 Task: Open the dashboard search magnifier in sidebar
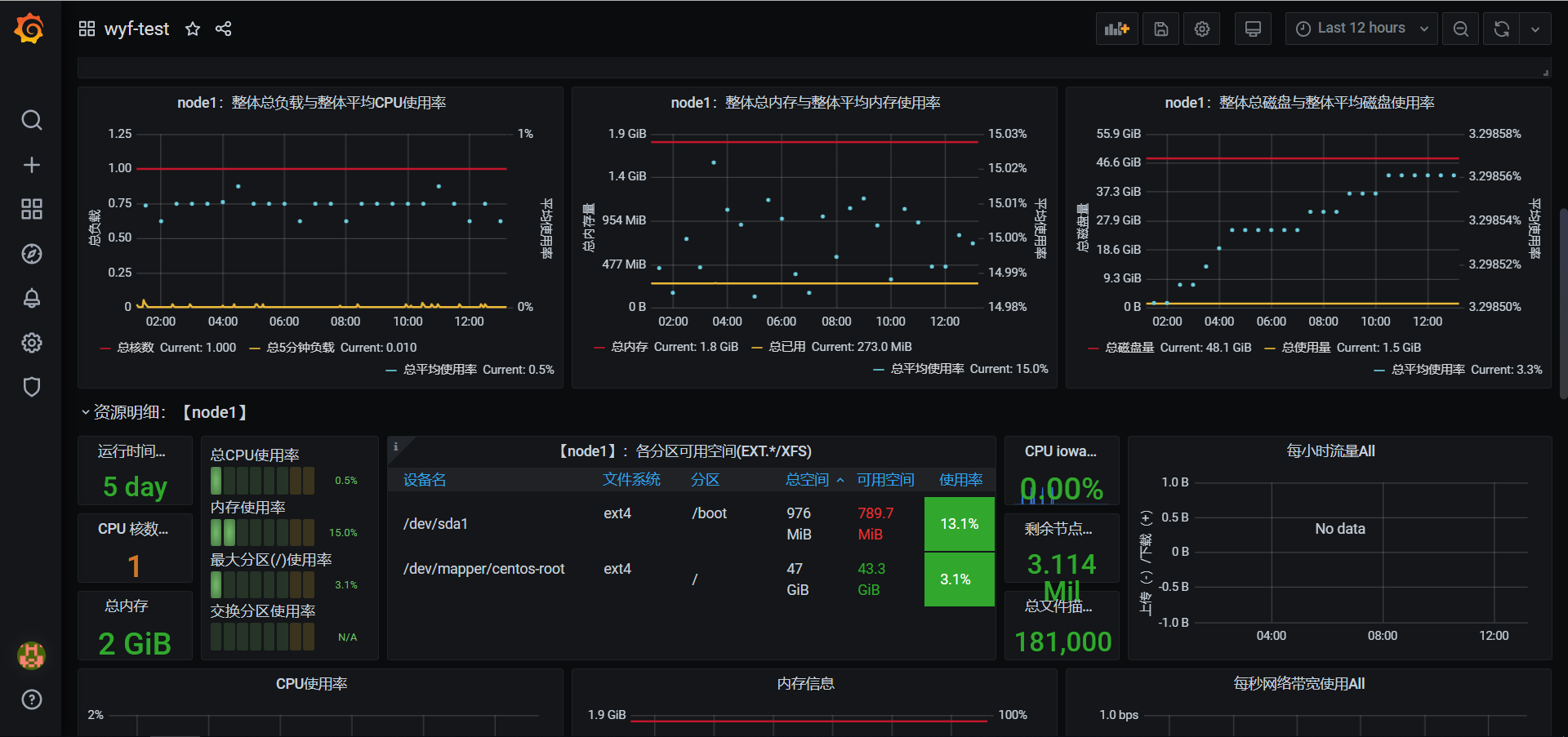[x=31, y=121]
